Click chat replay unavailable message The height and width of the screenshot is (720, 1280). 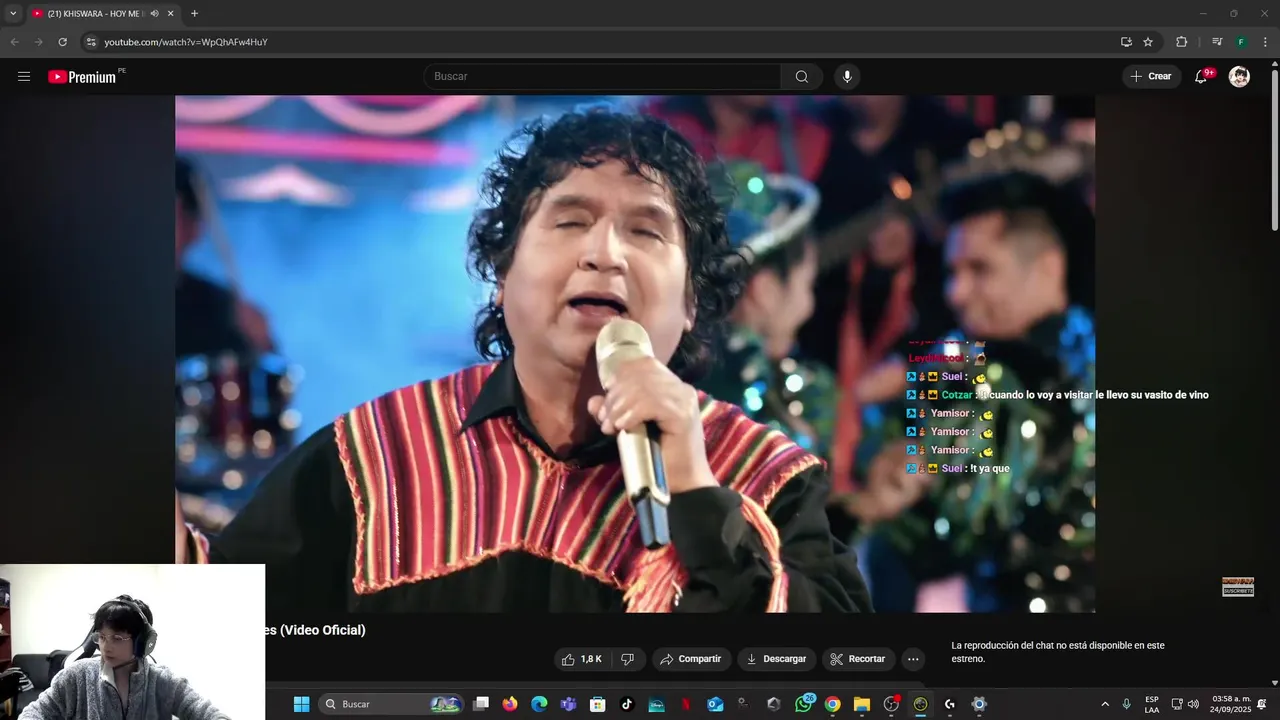(1057, 652)
